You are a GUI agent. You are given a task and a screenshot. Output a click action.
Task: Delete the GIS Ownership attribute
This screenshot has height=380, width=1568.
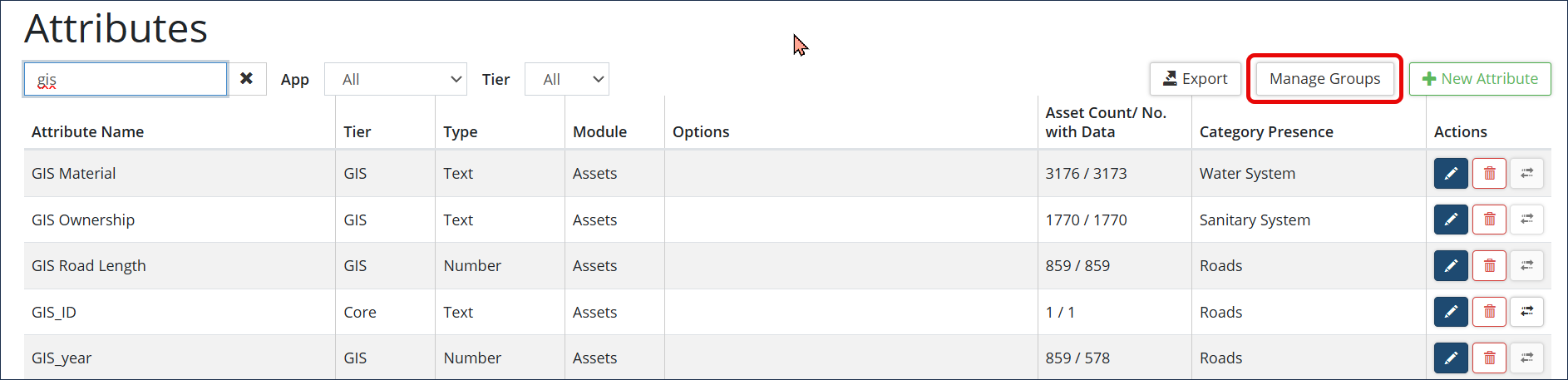(x=1489, y=220)
